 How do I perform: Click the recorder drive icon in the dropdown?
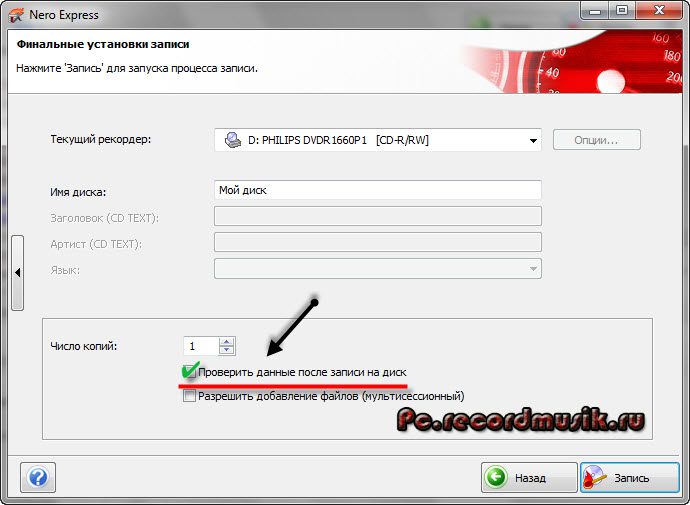click(233, 140)
